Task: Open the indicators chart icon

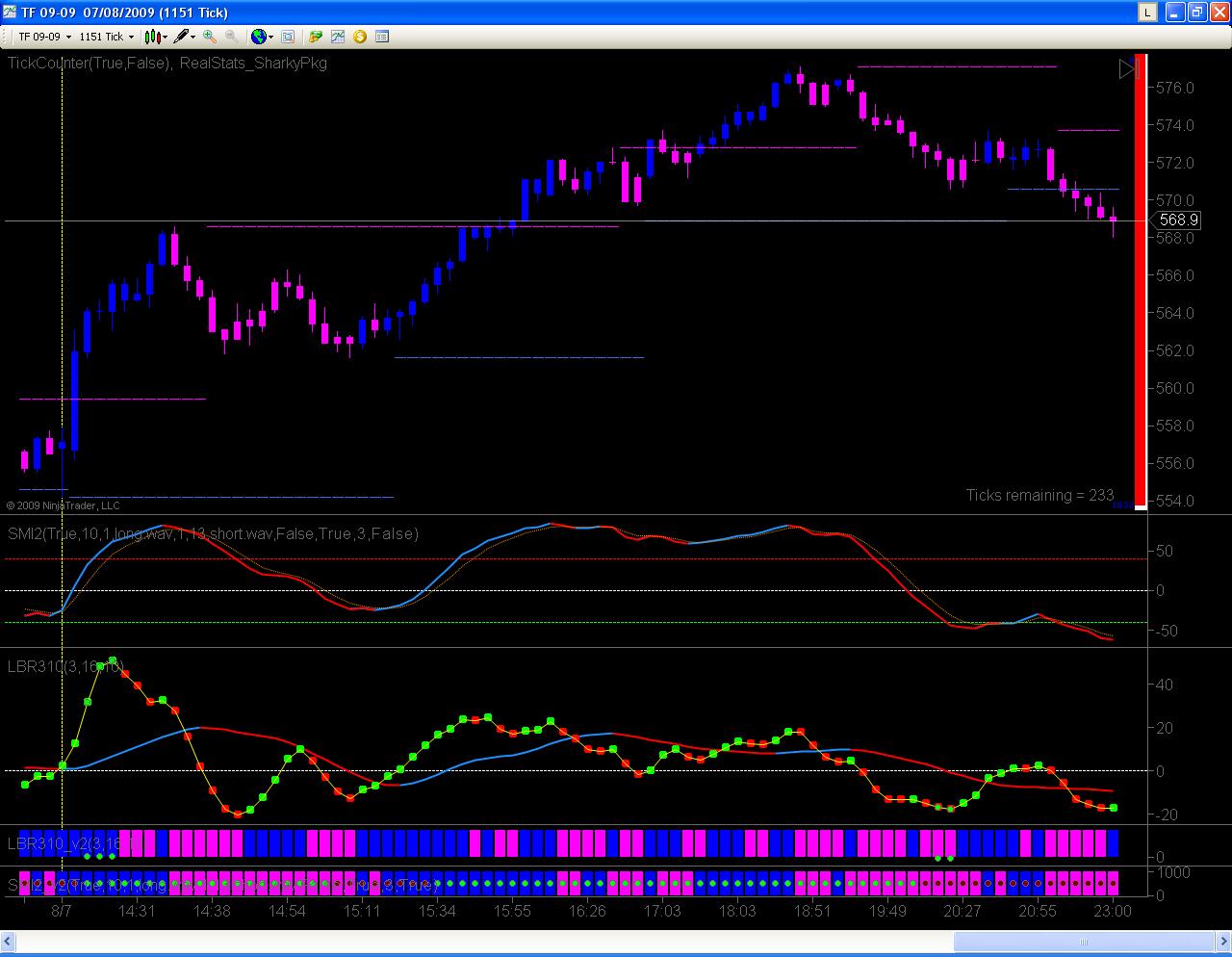Action: (x=338, y=37)
